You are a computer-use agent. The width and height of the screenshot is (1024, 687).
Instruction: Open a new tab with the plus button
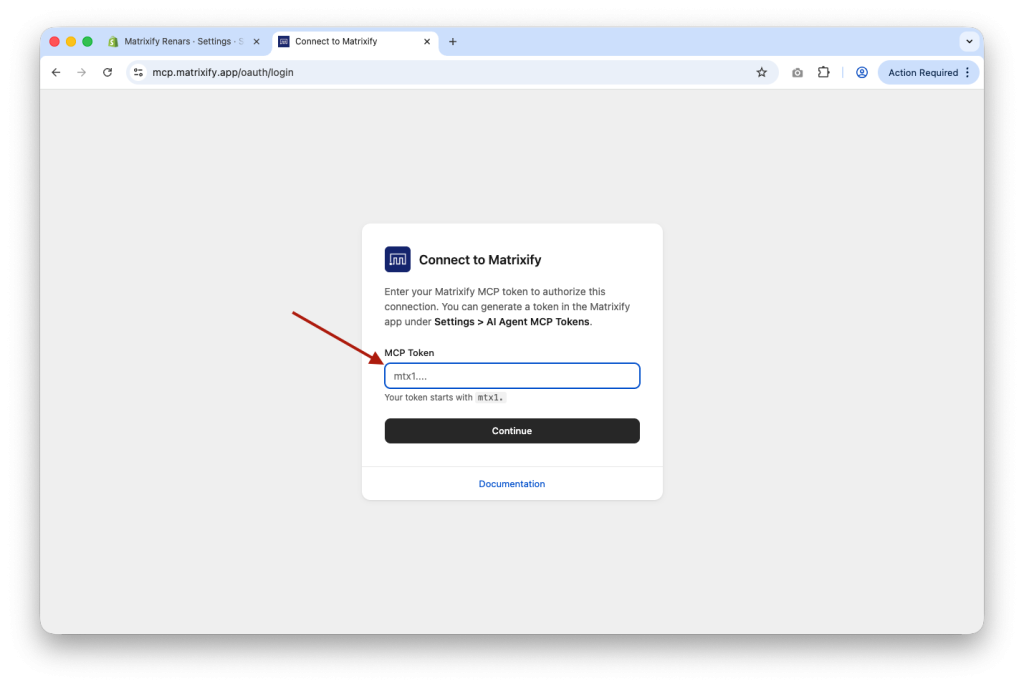tap(453, 41)
